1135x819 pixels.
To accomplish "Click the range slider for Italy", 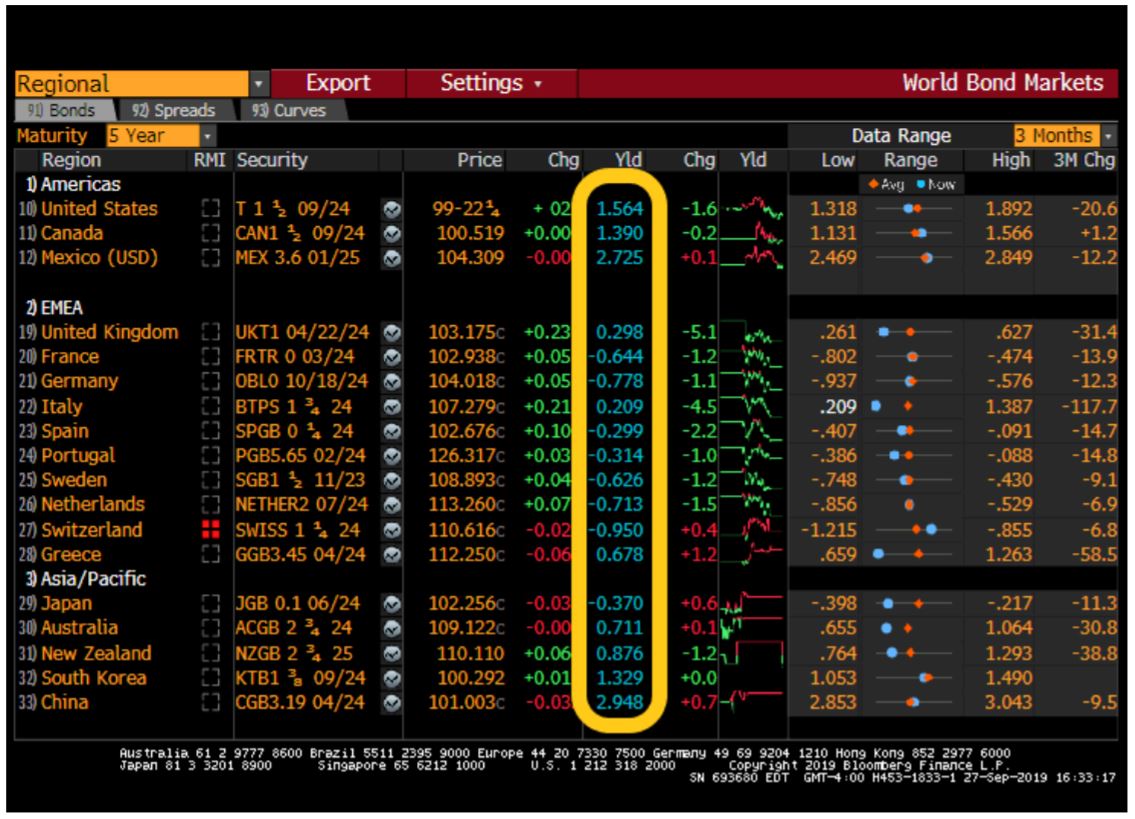I will coord(912,407).
